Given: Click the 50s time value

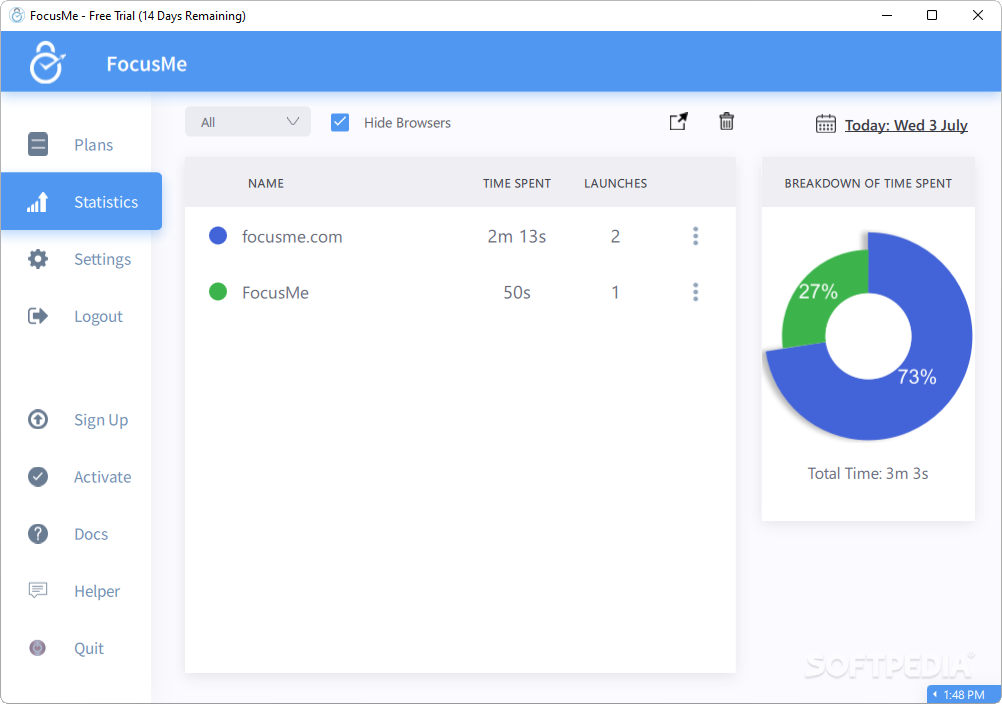Looking at the screenshot, I should [517, 293].
